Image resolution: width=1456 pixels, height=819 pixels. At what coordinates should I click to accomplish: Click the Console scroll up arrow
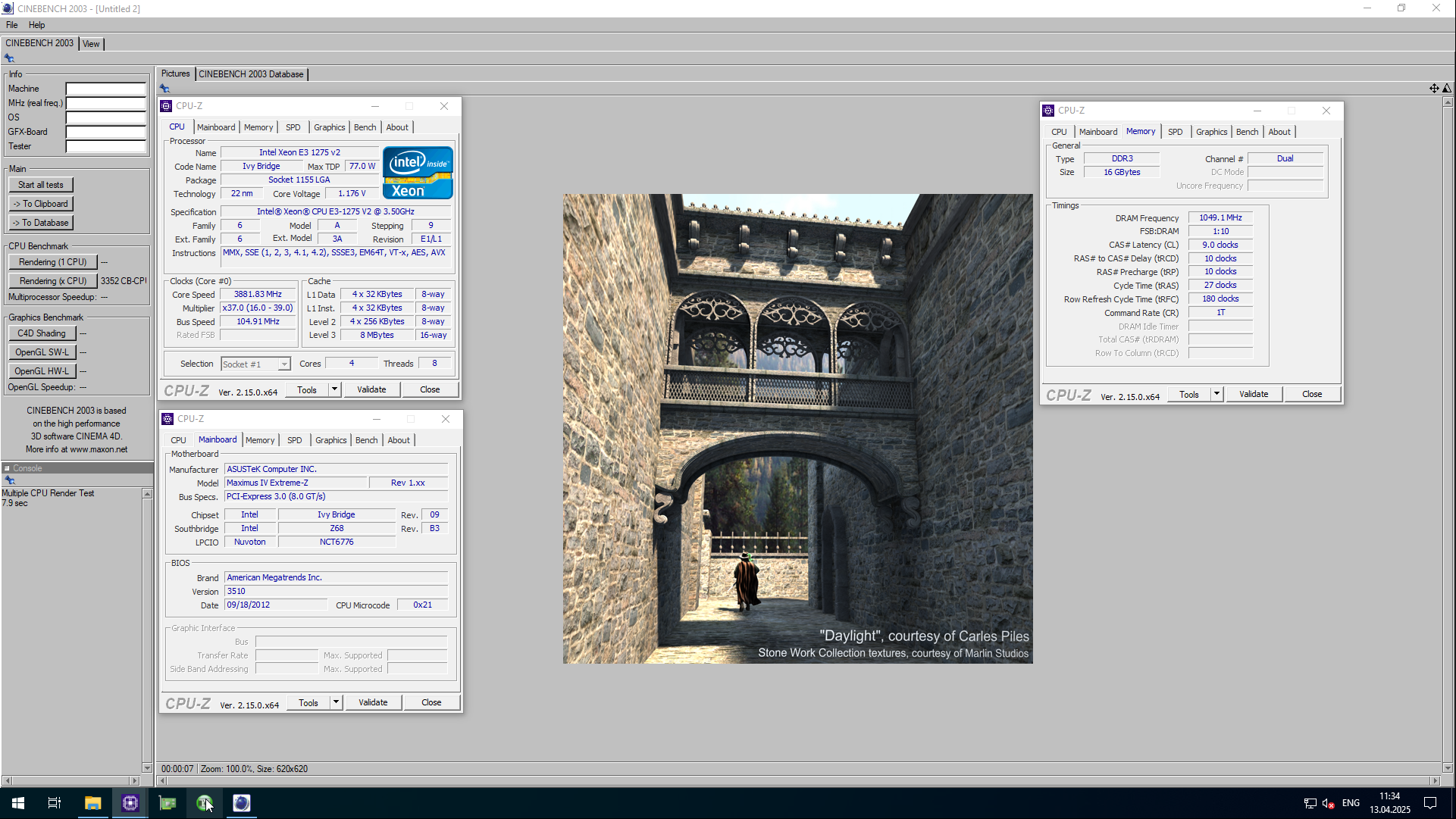pos(147,494)
